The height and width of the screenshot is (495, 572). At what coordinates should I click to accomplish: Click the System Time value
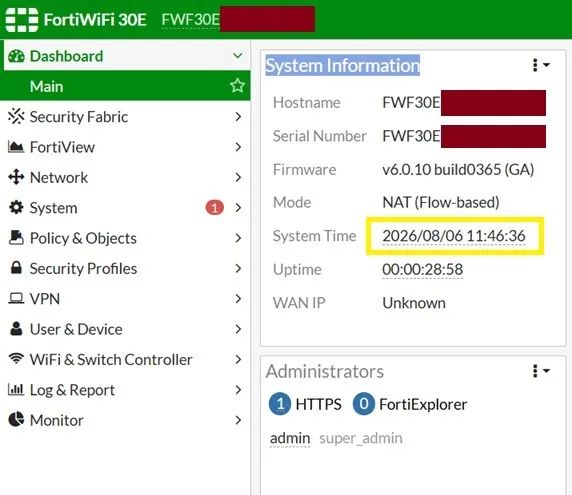[454, 236]
